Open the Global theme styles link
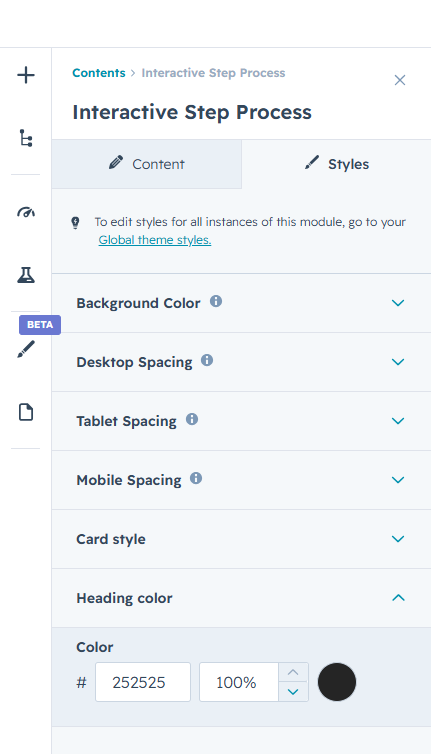The image size is (431, 754). 155,239
